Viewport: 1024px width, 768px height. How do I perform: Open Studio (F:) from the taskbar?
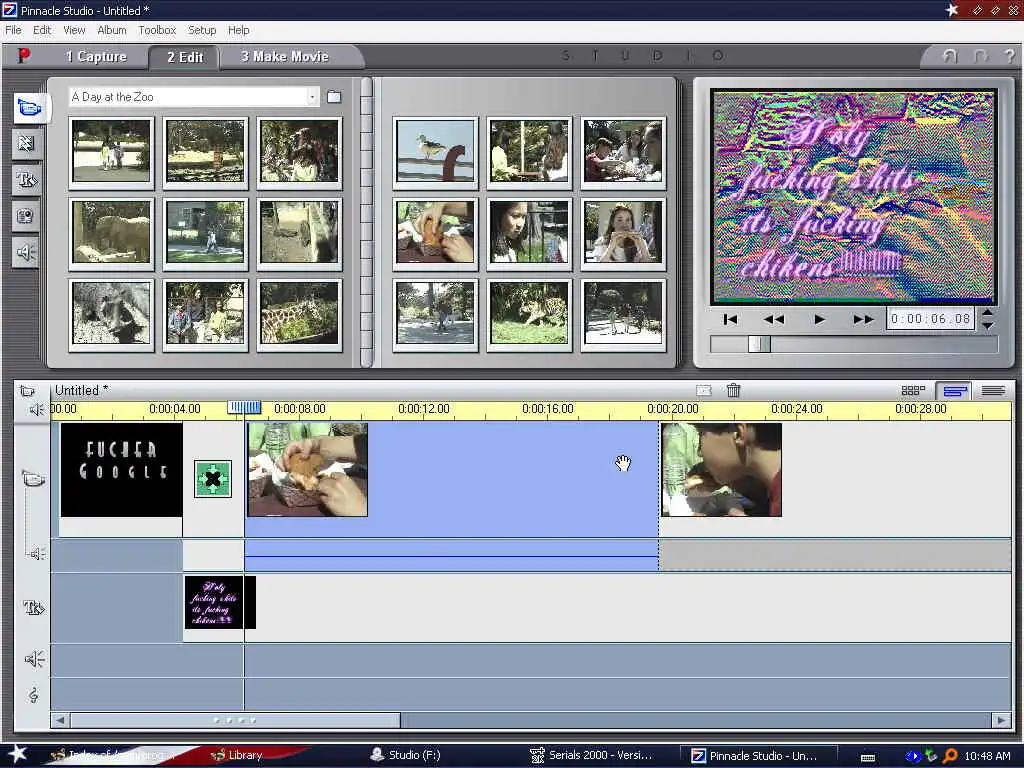tap(406, 755)
